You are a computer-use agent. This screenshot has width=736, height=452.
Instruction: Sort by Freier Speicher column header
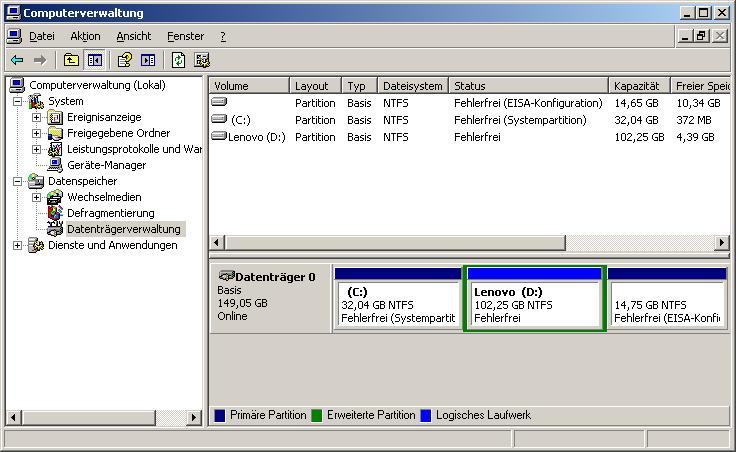(700, 86)
